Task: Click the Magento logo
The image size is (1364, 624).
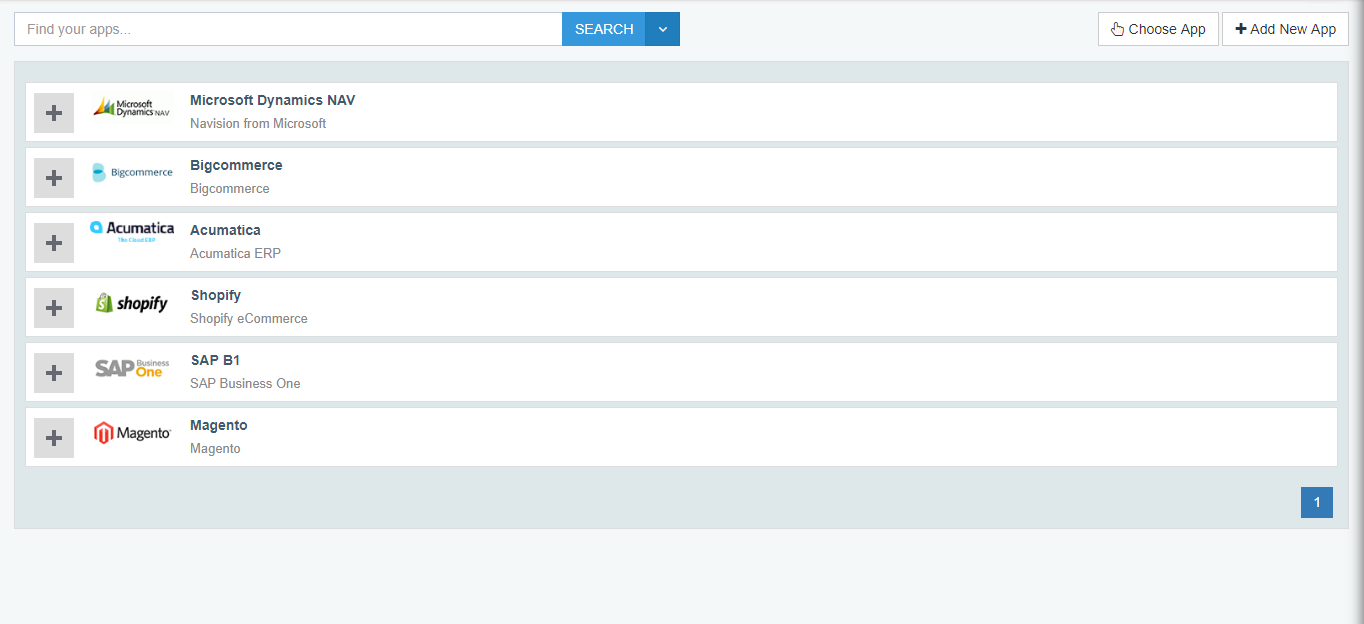Action: click(x=131, y=432)
